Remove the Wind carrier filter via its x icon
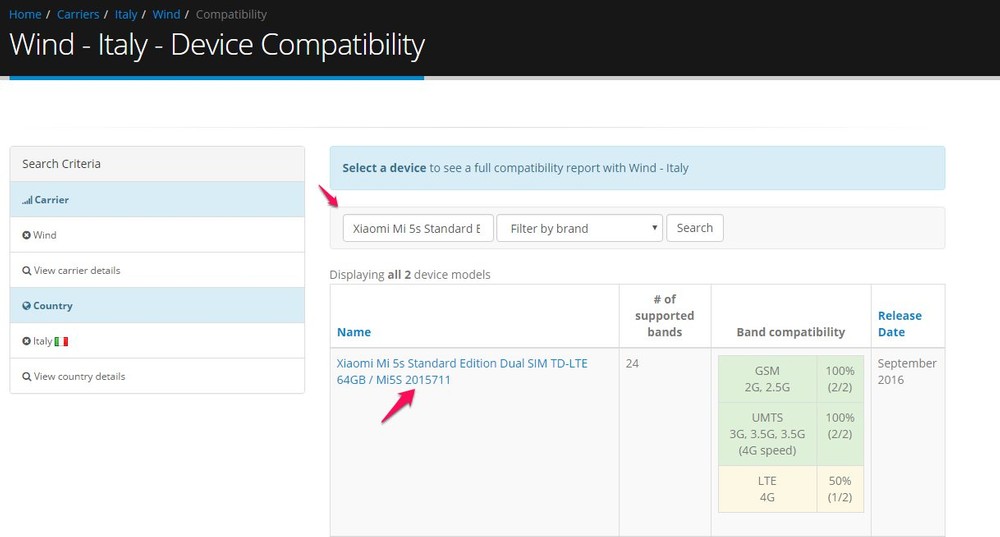Viewport: 1000px width, 537px height. (27, 236)
